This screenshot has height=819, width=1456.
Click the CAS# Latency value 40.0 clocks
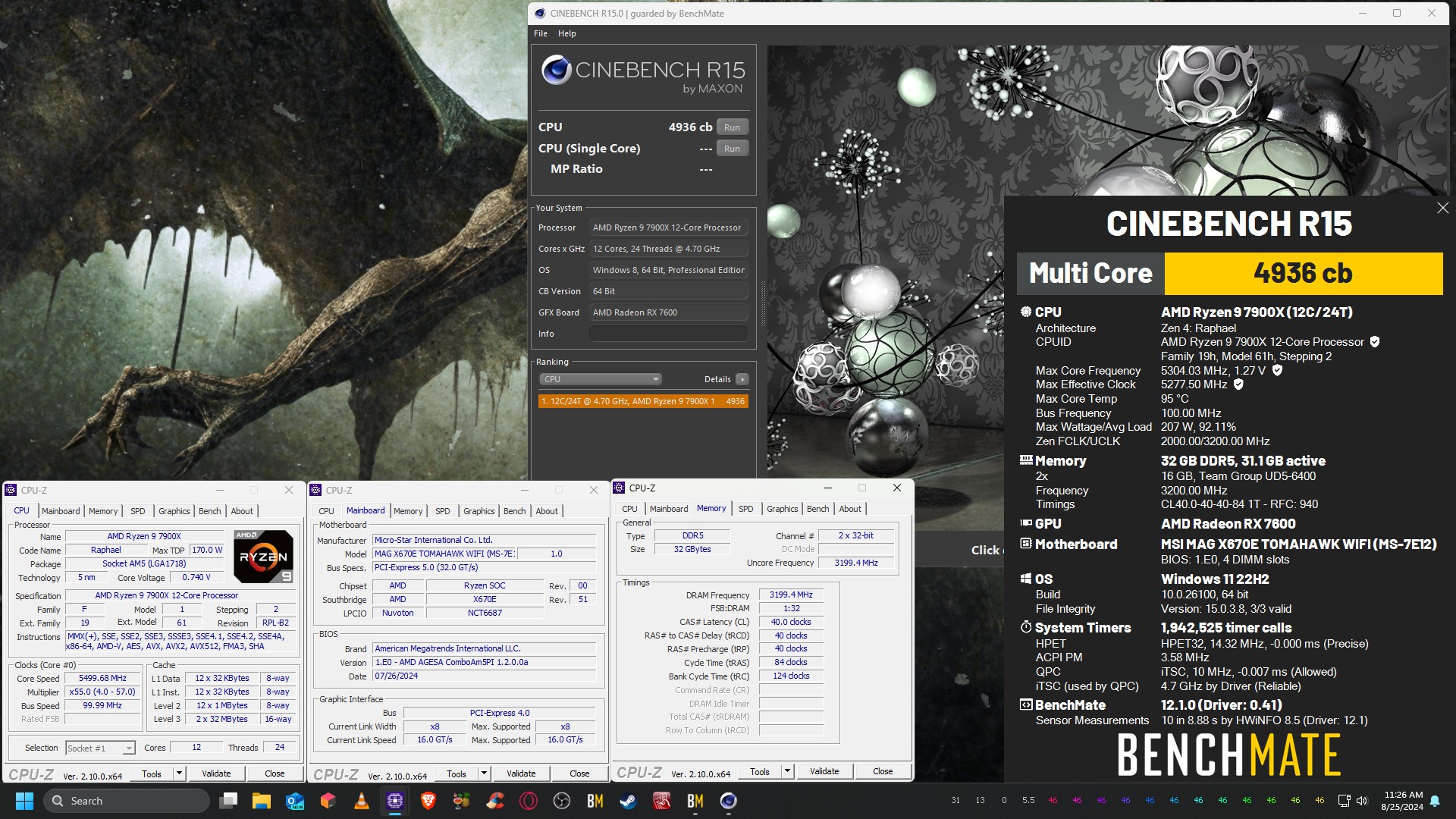tap(791, 623)
